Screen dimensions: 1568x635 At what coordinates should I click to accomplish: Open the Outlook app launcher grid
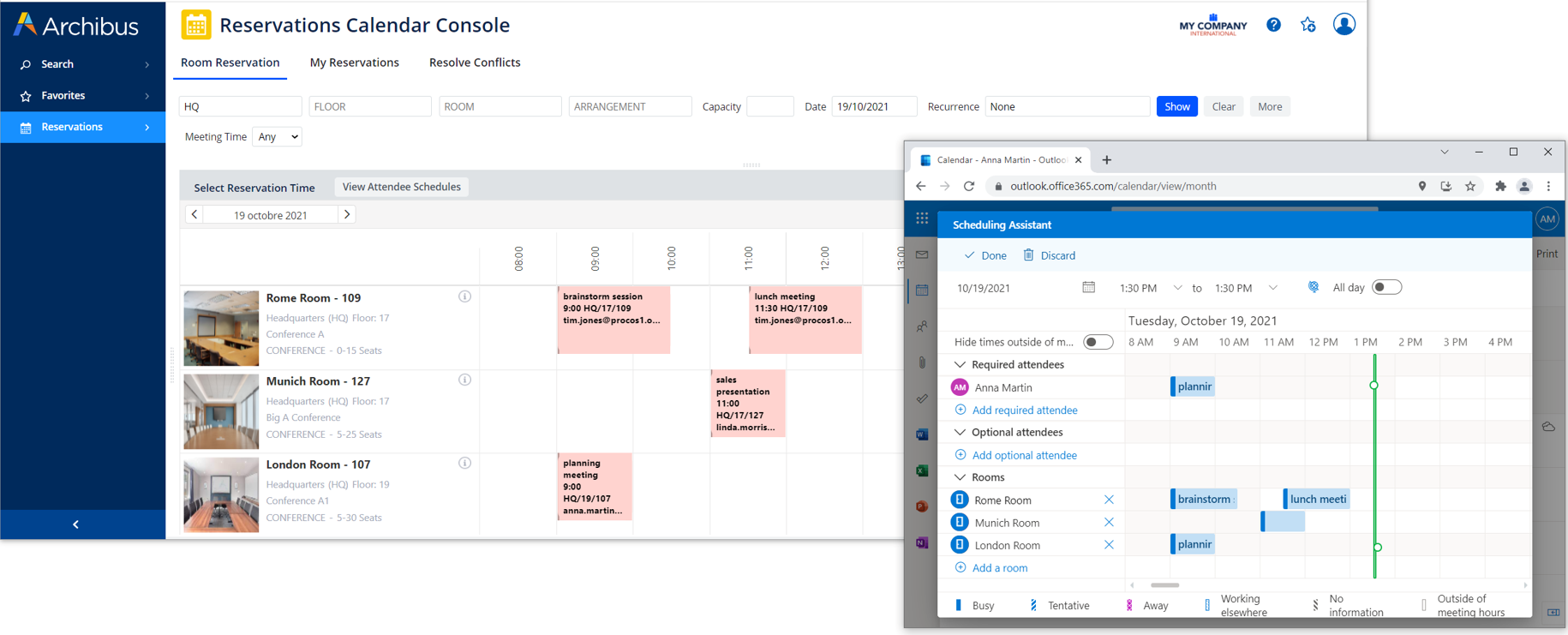click(922, 219)
